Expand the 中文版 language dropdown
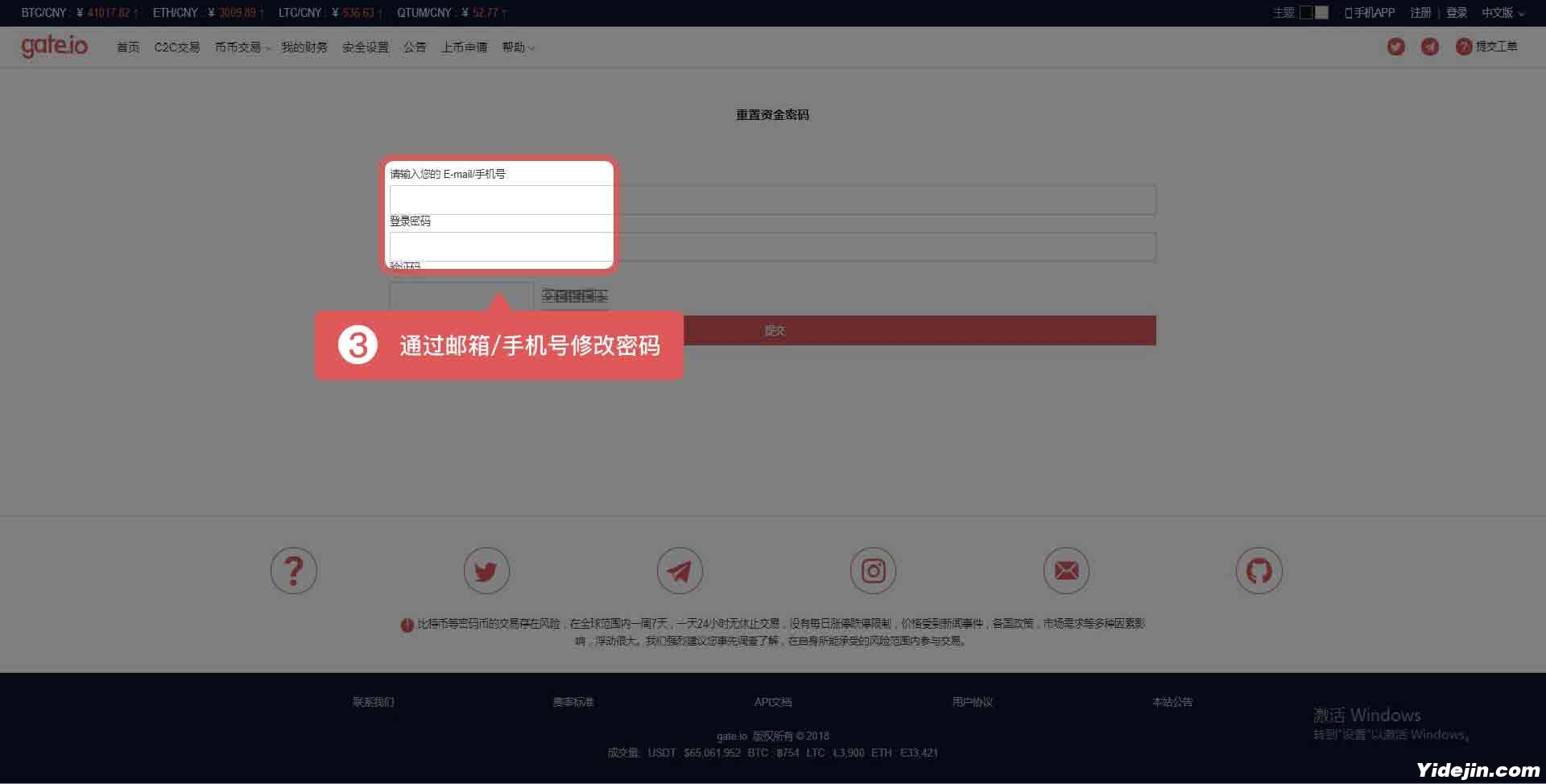Screen dimensions: 1546x784 coord(1503,13)
